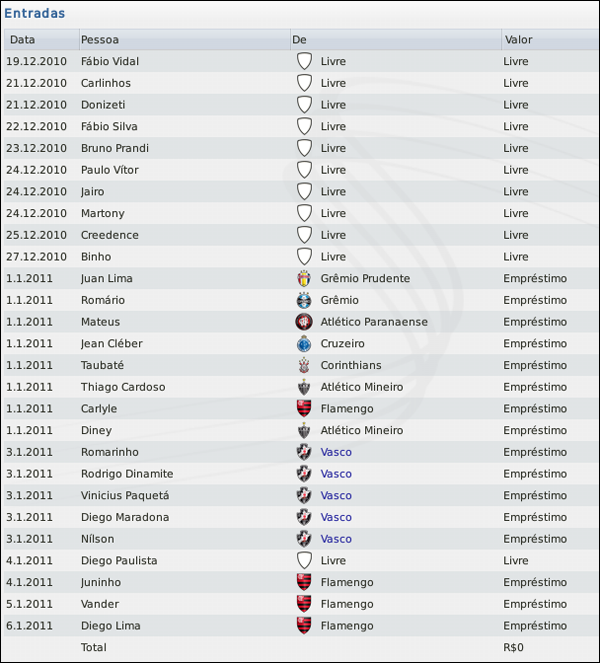Click Flamengo badge in Diego Lima's row
This screenshot has width=600, height=663.
coord(304,626)
